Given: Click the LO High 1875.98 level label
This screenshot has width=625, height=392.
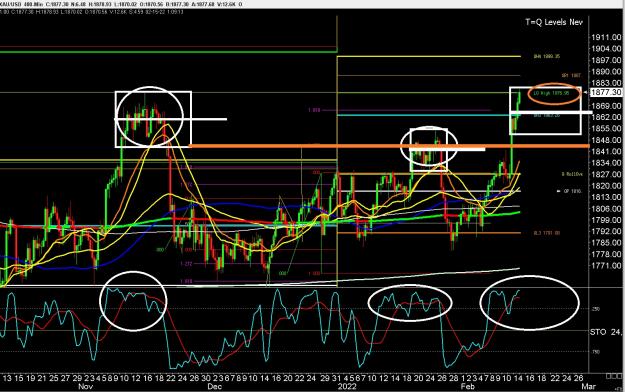Looking at the screenshot, I should [x=551, y=93].
